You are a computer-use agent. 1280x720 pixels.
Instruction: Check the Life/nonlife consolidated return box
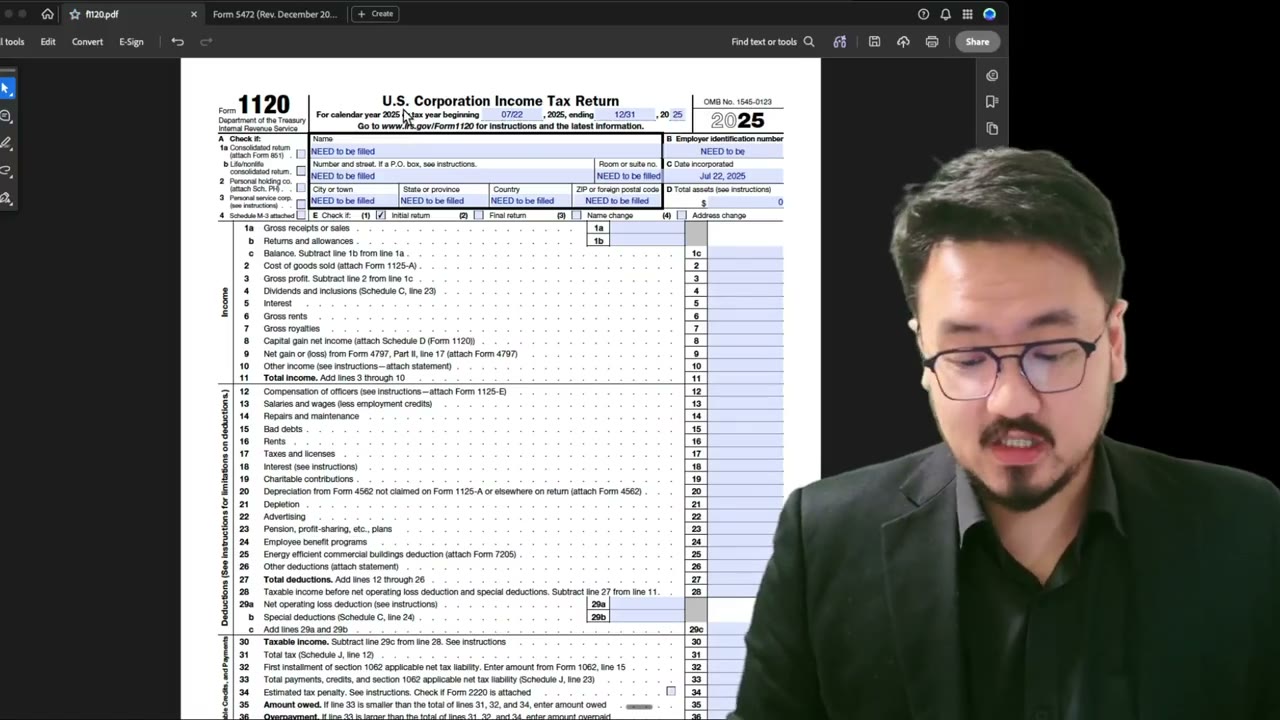pyautogui.click(x=301, y=171)
